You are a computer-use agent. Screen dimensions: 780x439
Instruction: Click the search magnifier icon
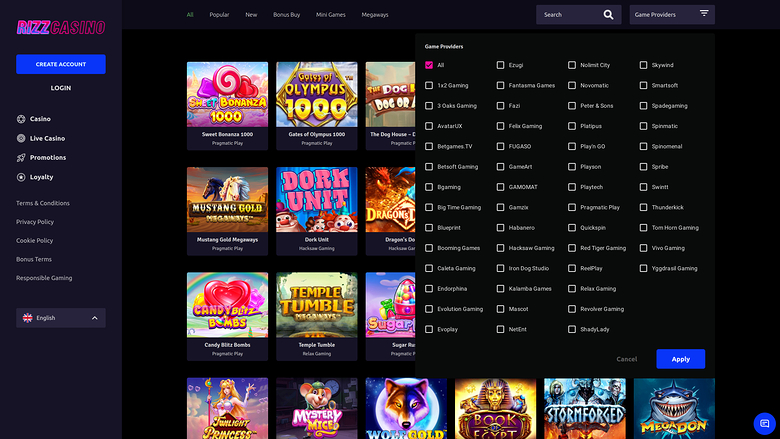point(608,14)
